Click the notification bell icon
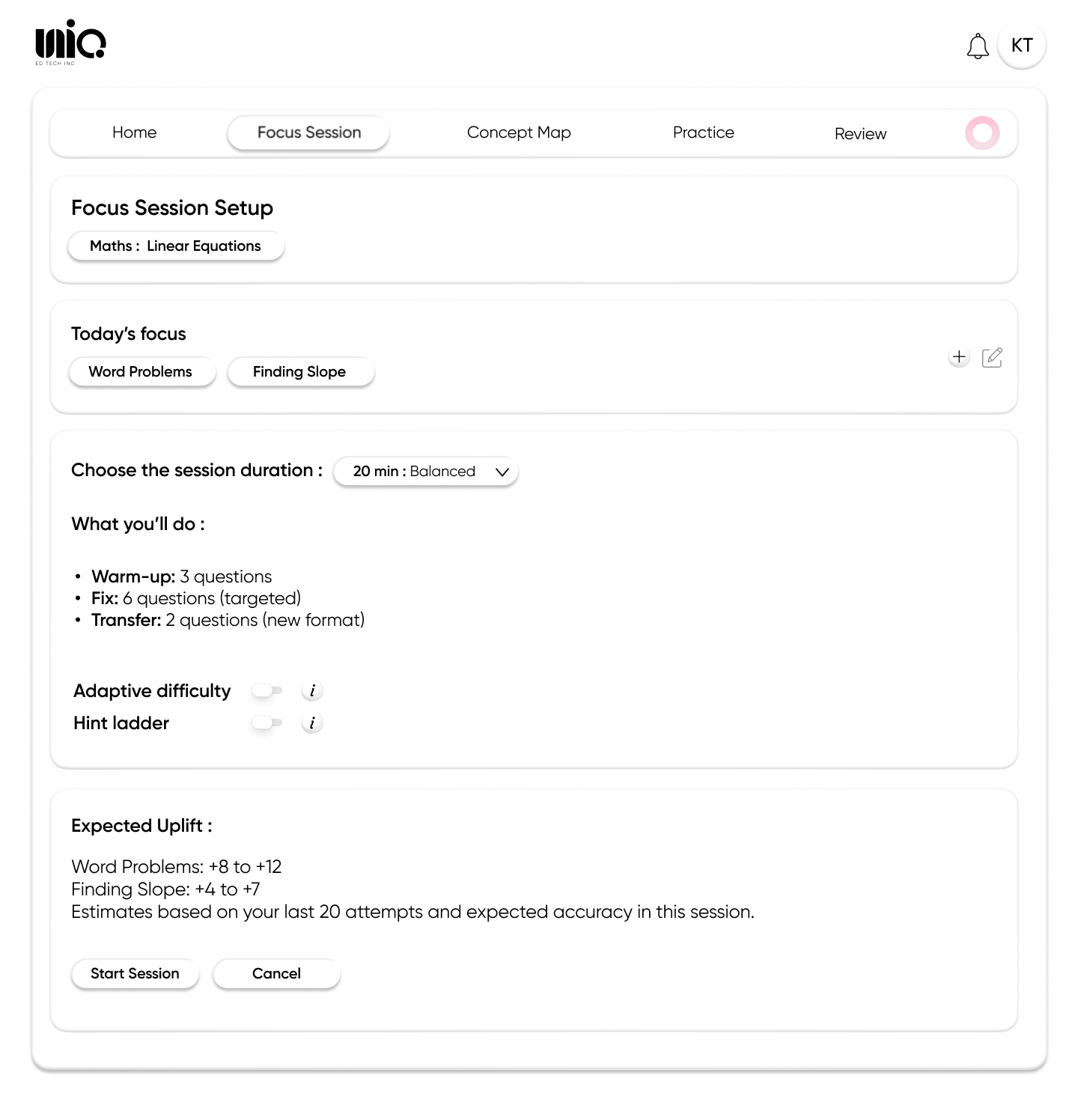 coord(978,46)
